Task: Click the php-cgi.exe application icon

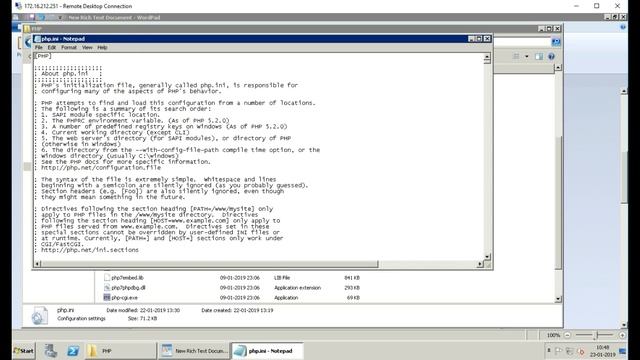Action: 107,298
